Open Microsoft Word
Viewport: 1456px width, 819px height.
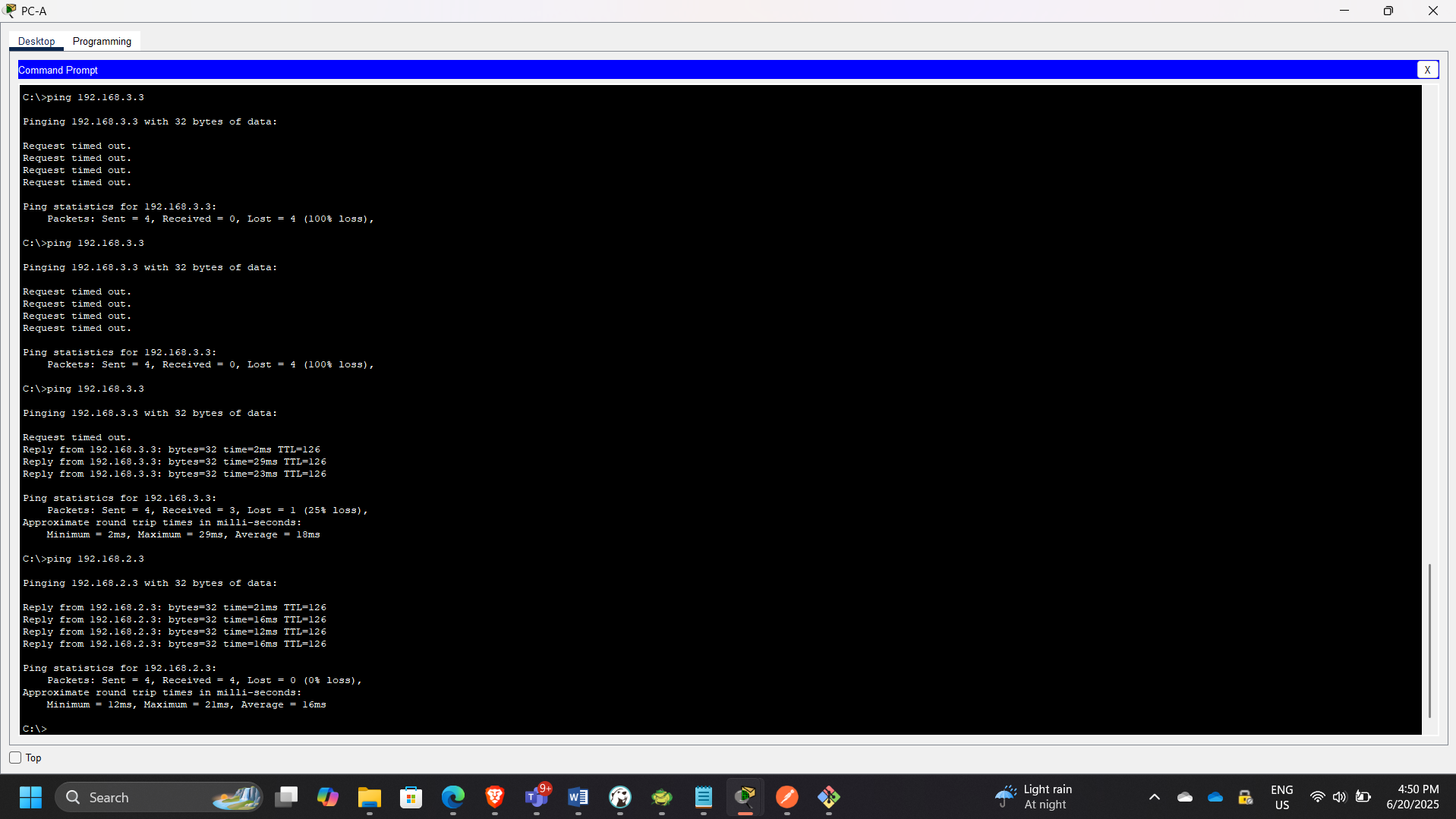[578, 797]
